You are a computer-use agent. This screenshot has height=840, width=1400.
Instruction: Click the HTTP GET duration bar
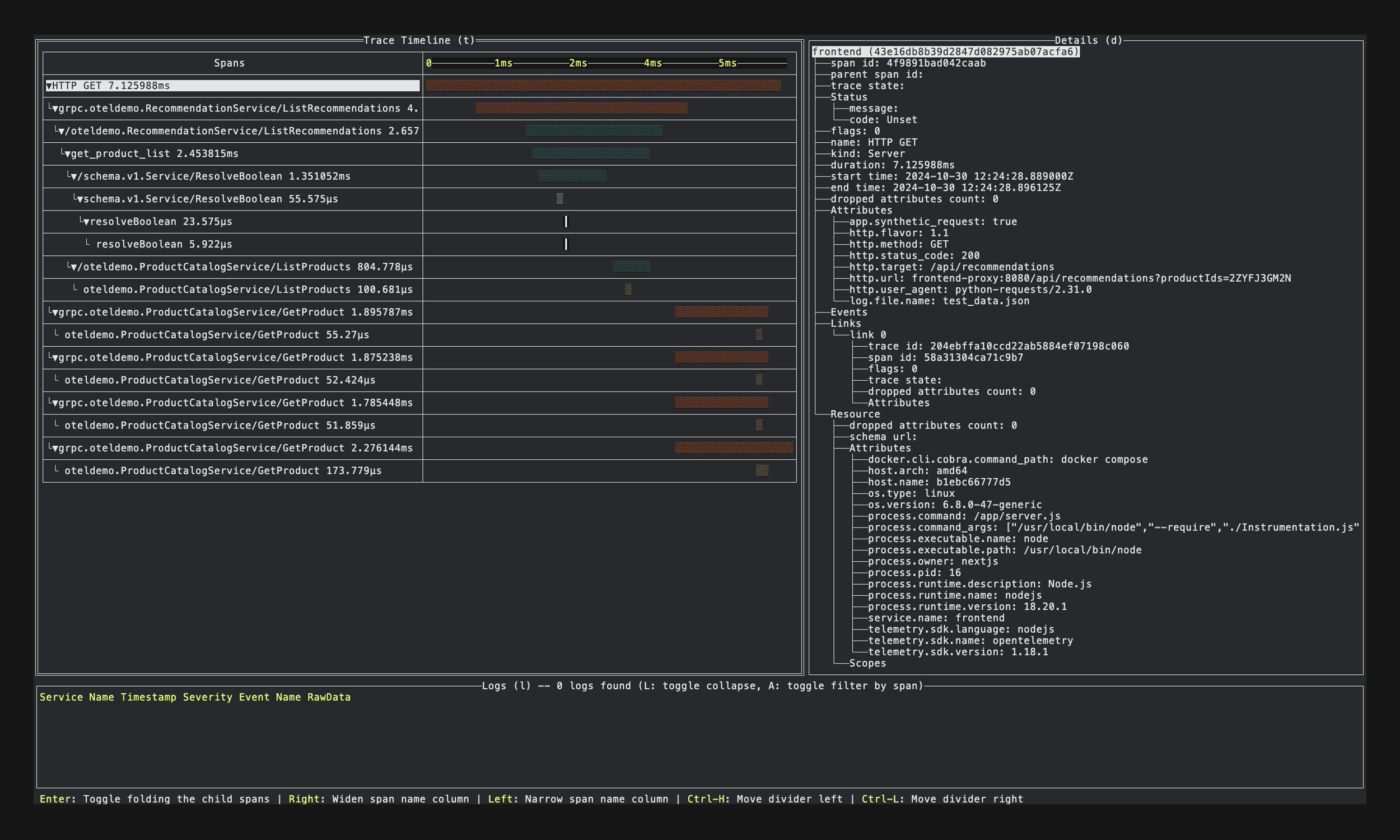(x=603, y=86)
